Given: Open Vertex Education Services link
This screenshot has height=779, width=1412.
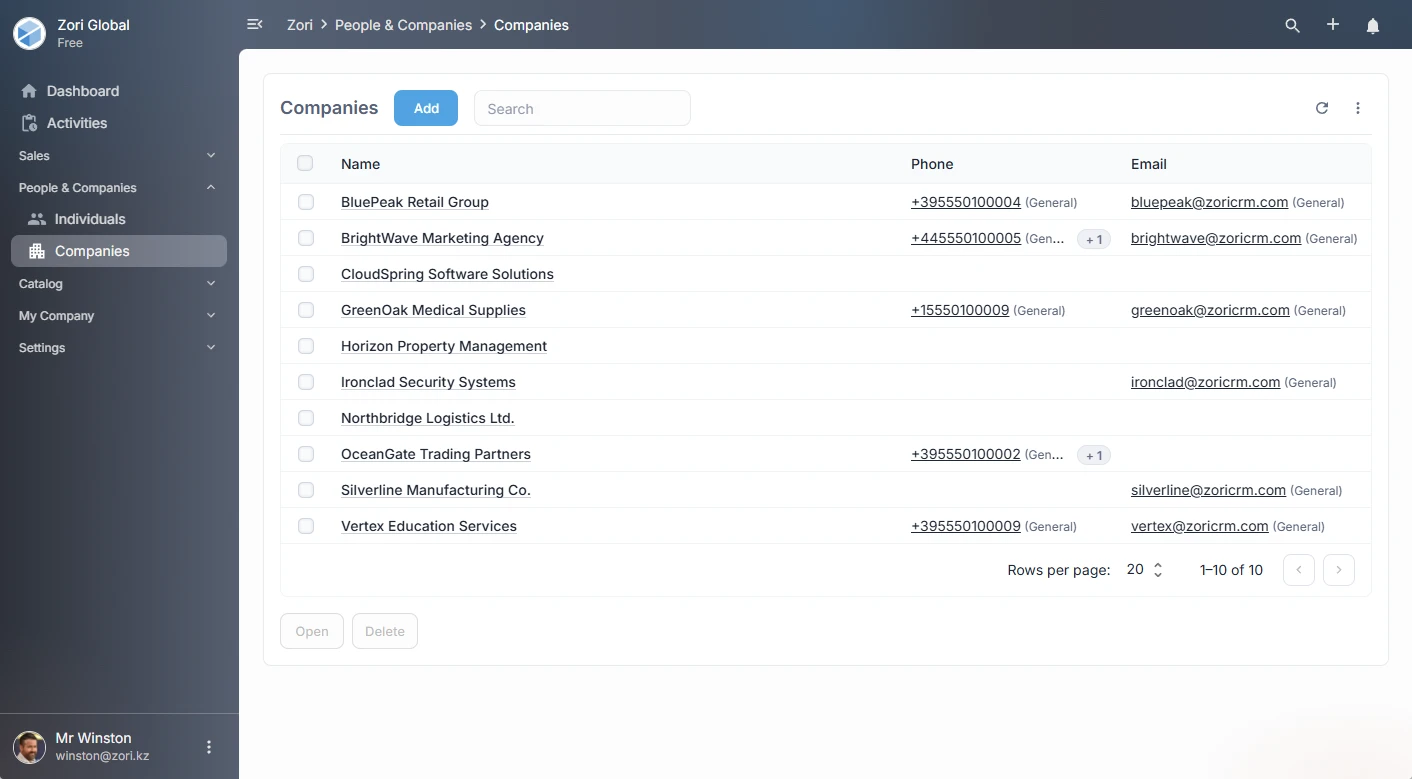Looking at the screenshot, I should (429, 526).
